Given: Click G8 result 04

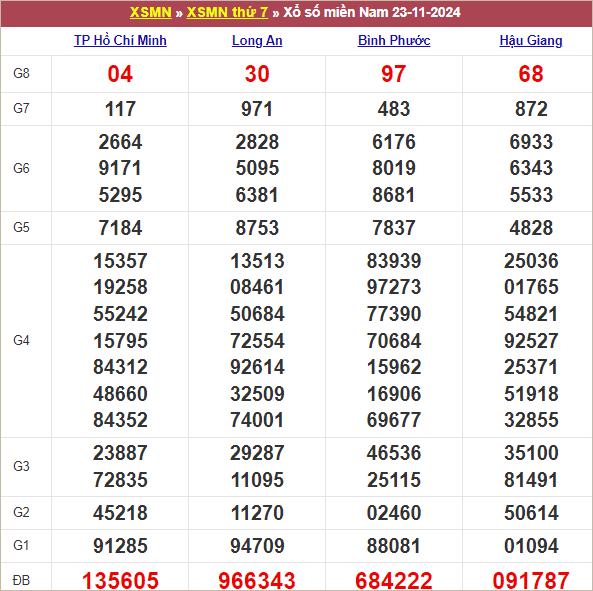Looking at the screenshot, I should coord(120,74).
